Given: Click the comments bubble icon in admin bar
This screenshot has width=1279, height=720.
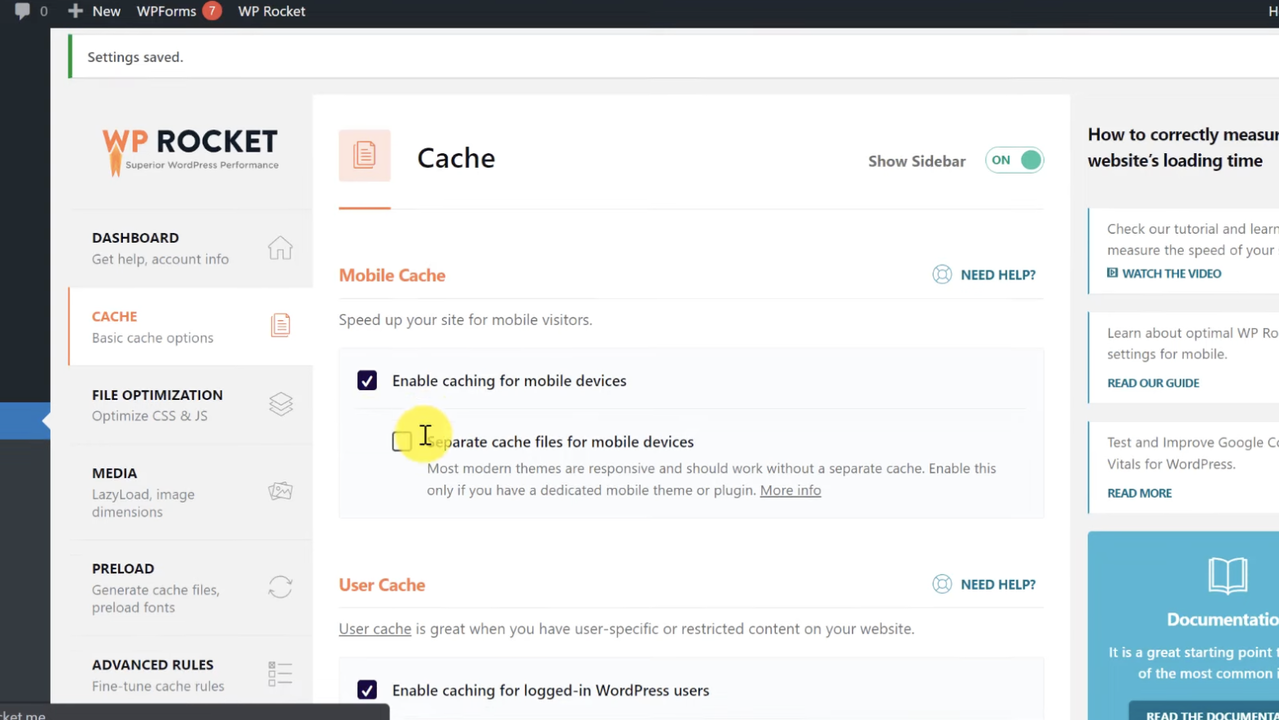Looking at the screenshot, I should point(22,11).
